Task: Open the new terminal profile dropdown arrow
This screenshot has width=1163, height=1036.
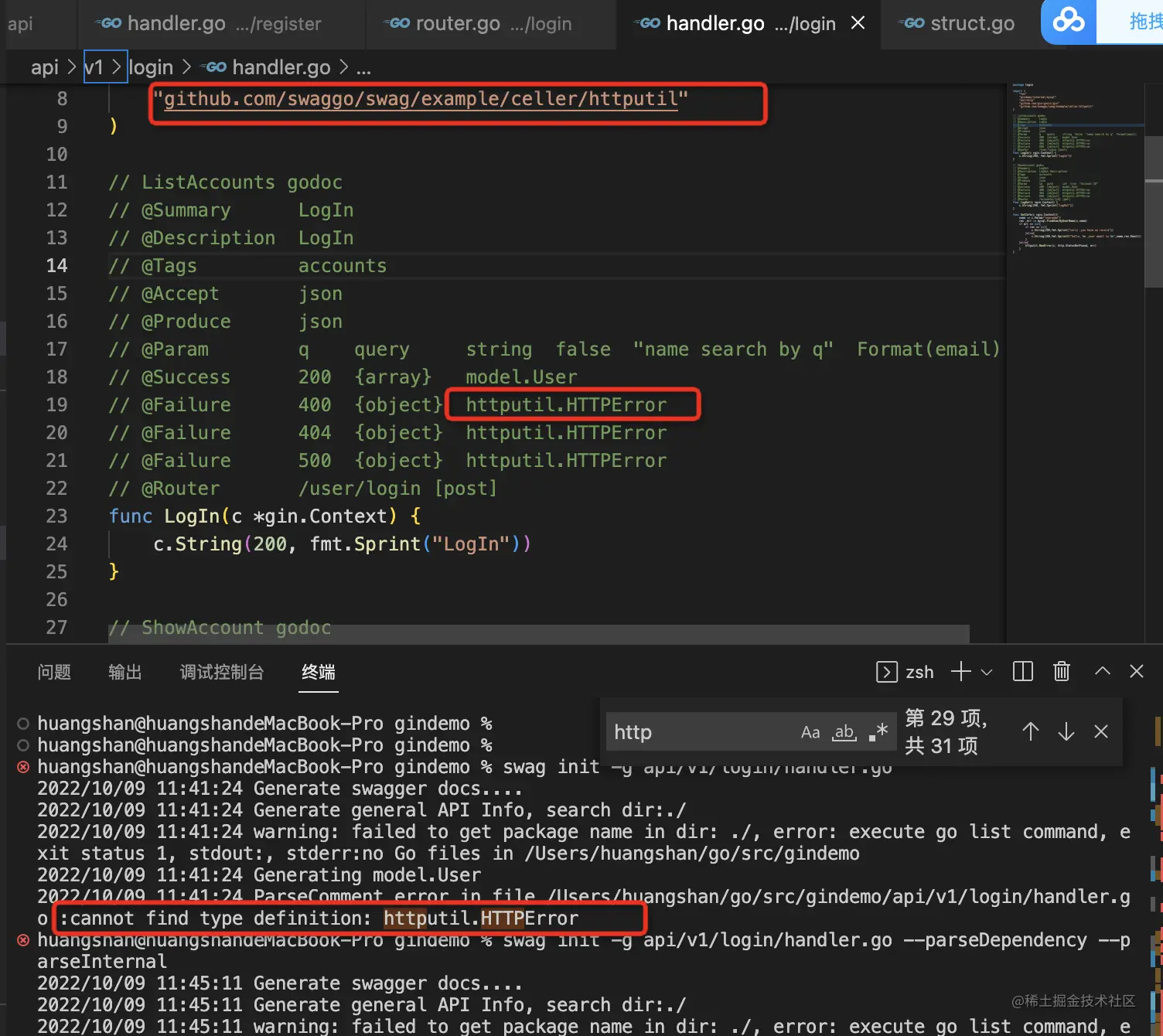Action: coord(987,673)
